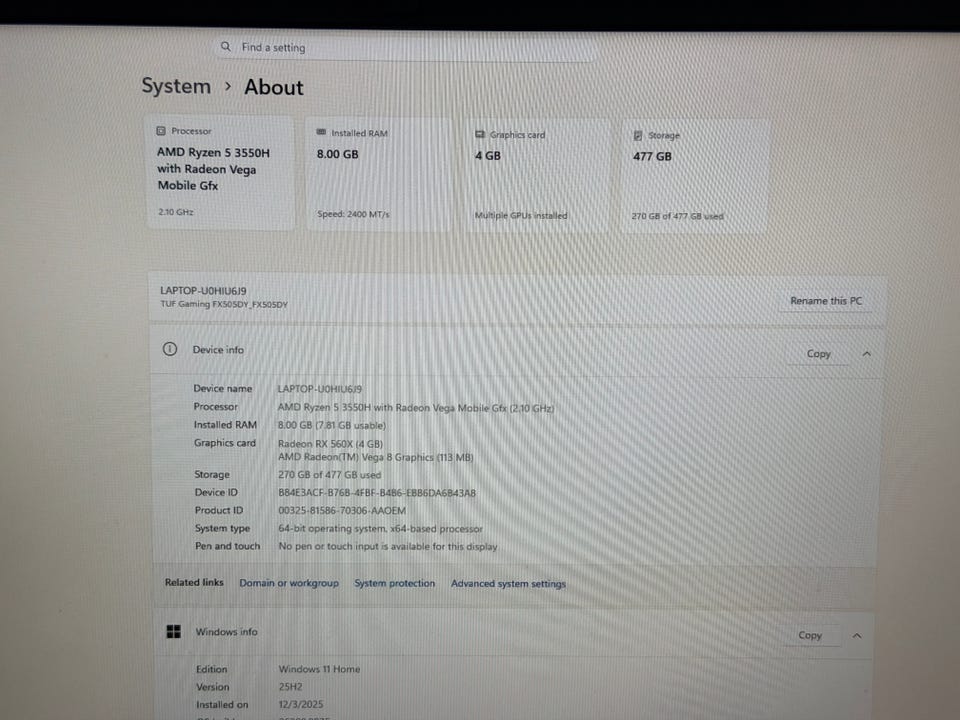
Task: Select Radeon RX 560X (4 GB) text
Action: pyautogui.click(x=330, y=444)
